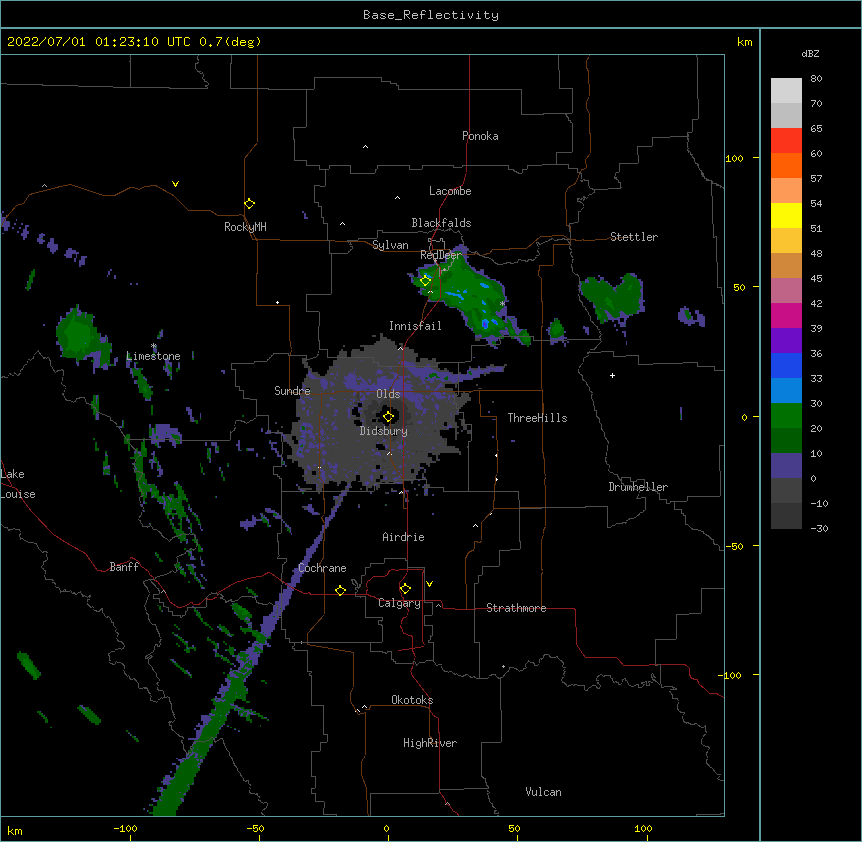Click the Cochrane city label
This screenshot has height=842, width=862.
pyautogui.click(x=323, y=568)
